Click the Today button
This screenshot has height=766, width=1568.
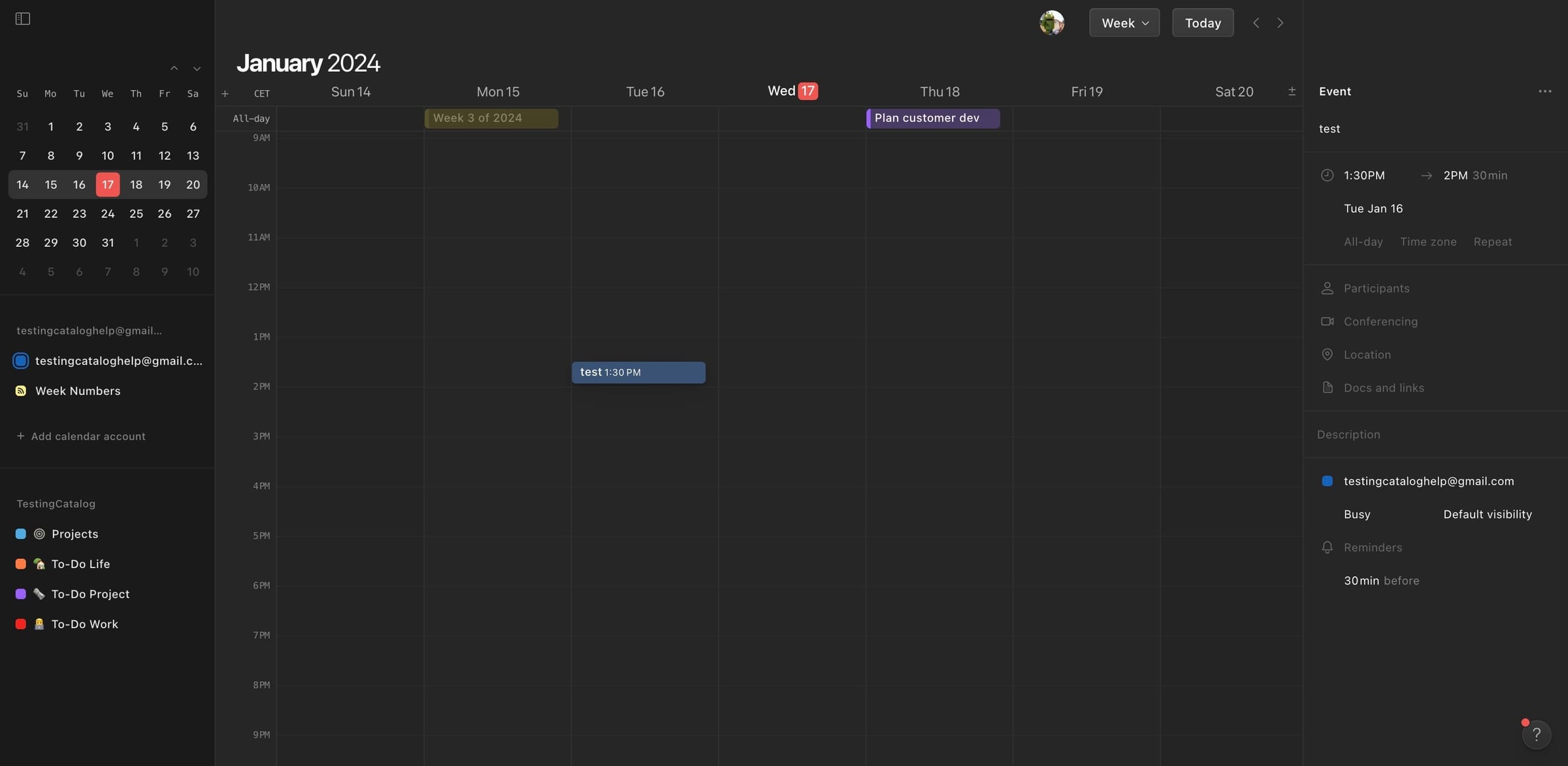(x=1202, y=23)
